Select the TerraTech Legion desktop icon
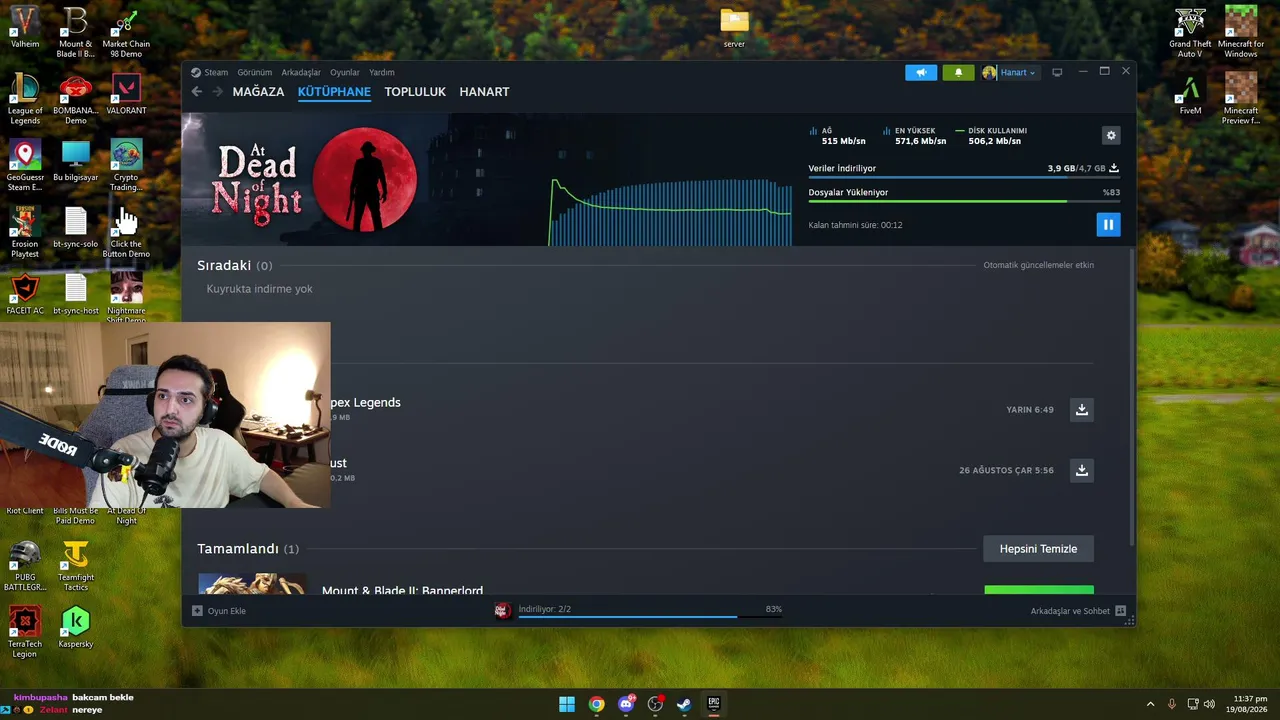The height and width of the screenshot is (720, 1280). pos(25,632)
